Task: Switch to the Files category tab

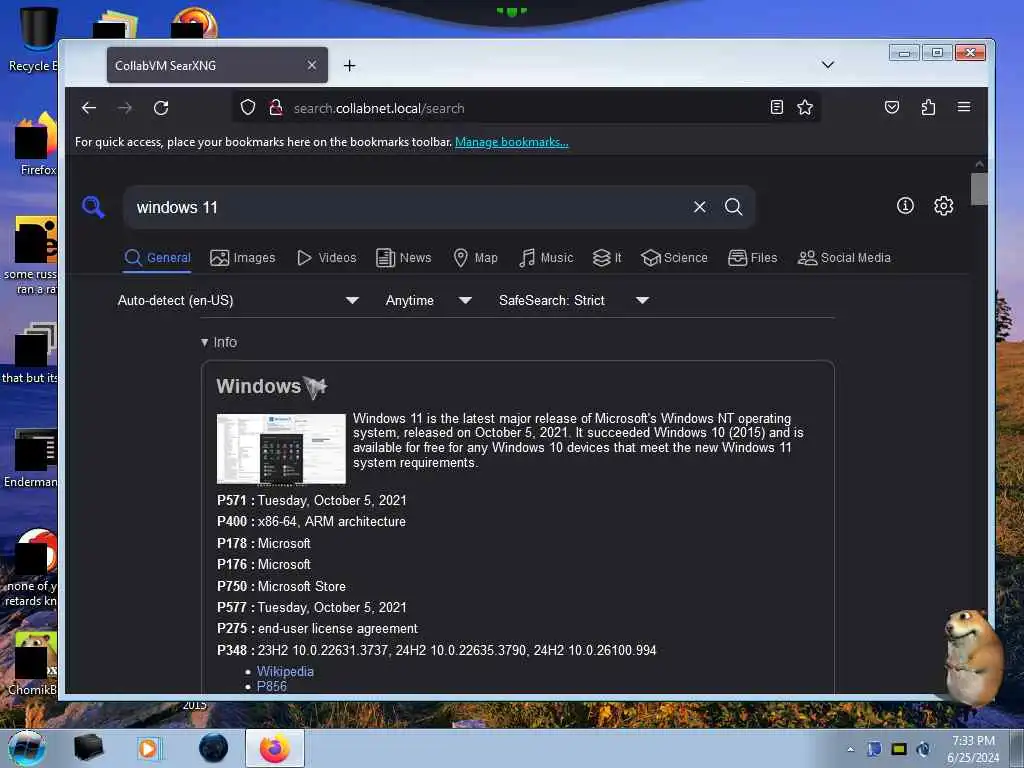Action: tap(752, 258)
